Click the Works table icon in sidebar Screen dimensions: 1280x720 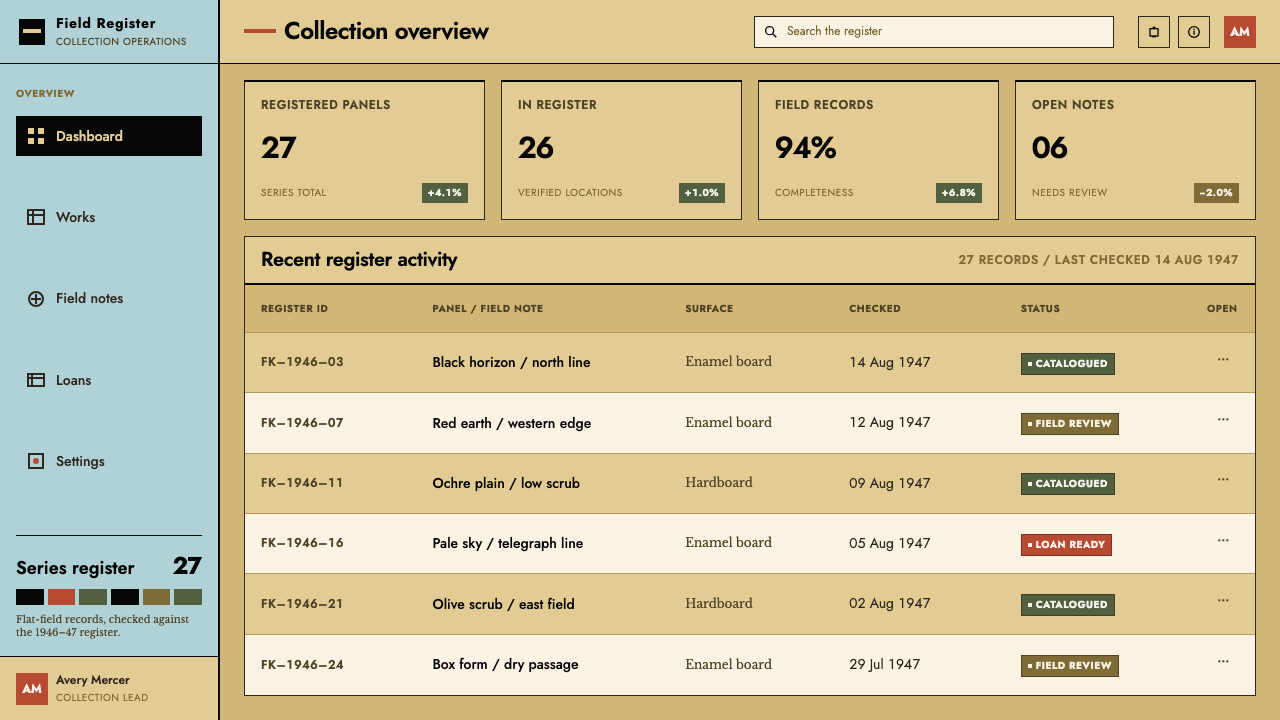tap(36, 217)
